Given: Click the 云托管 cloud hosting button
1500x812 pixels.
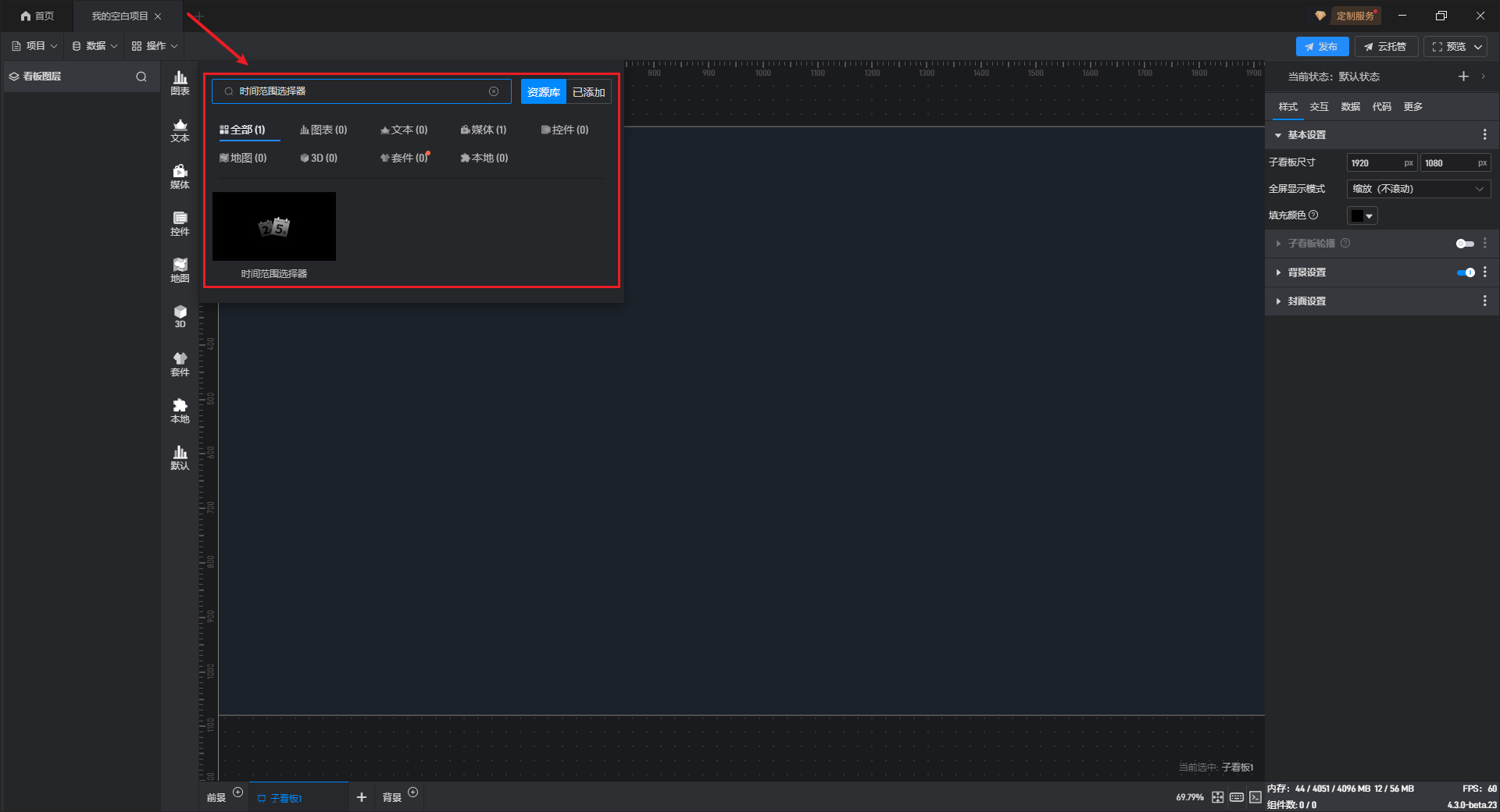Looking at the screenshot, I should click(1386, 47).
